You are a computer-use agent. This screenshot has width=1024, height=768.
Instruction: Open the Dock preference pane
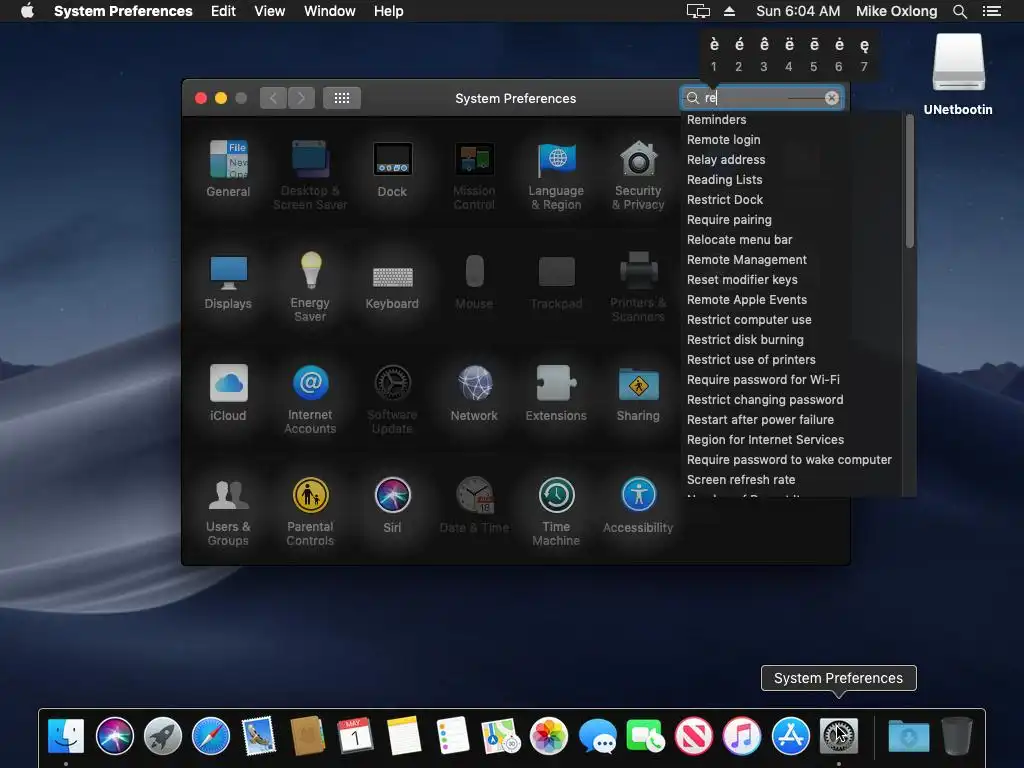[x=392, y=168]
